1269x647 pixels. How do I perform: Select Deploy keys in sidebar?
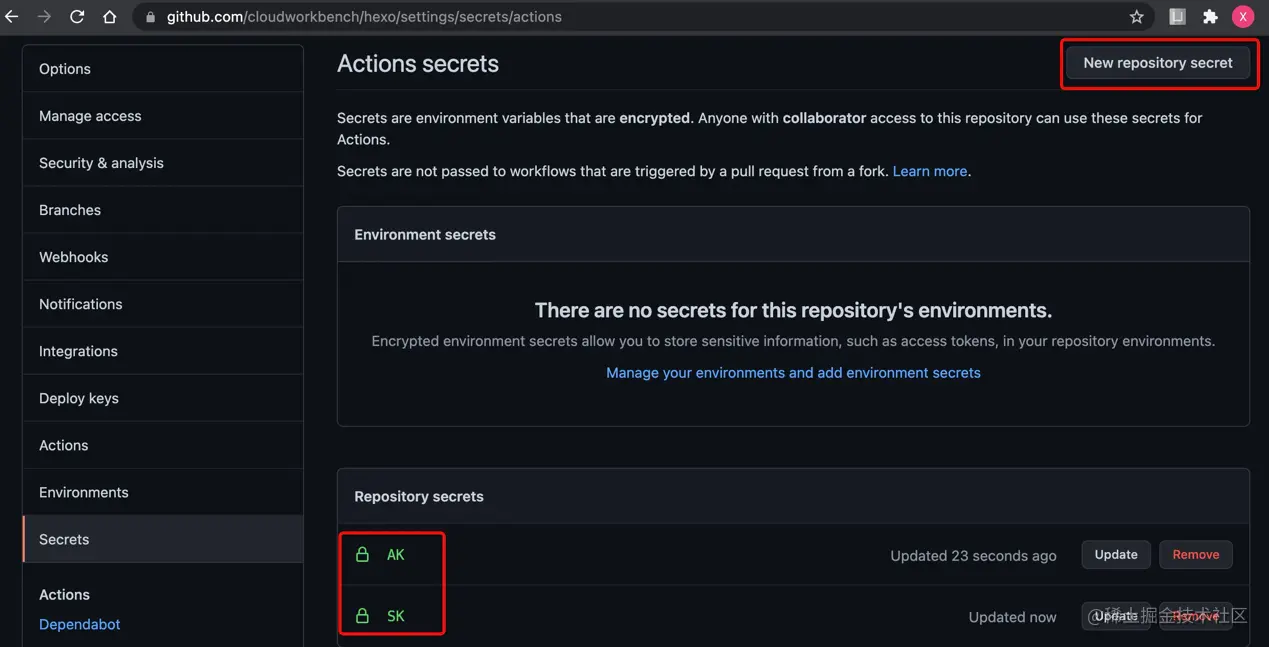click(x=78, y=398)
